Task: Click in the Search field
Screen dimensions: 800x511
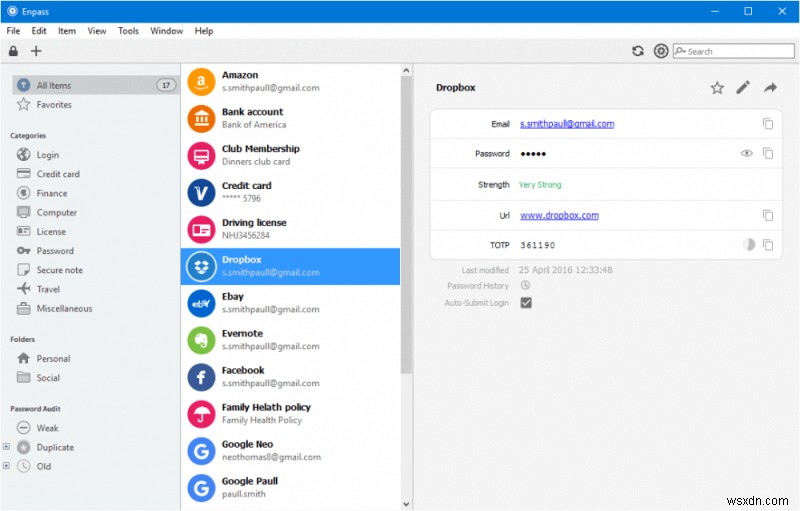Action: (734, 51)
